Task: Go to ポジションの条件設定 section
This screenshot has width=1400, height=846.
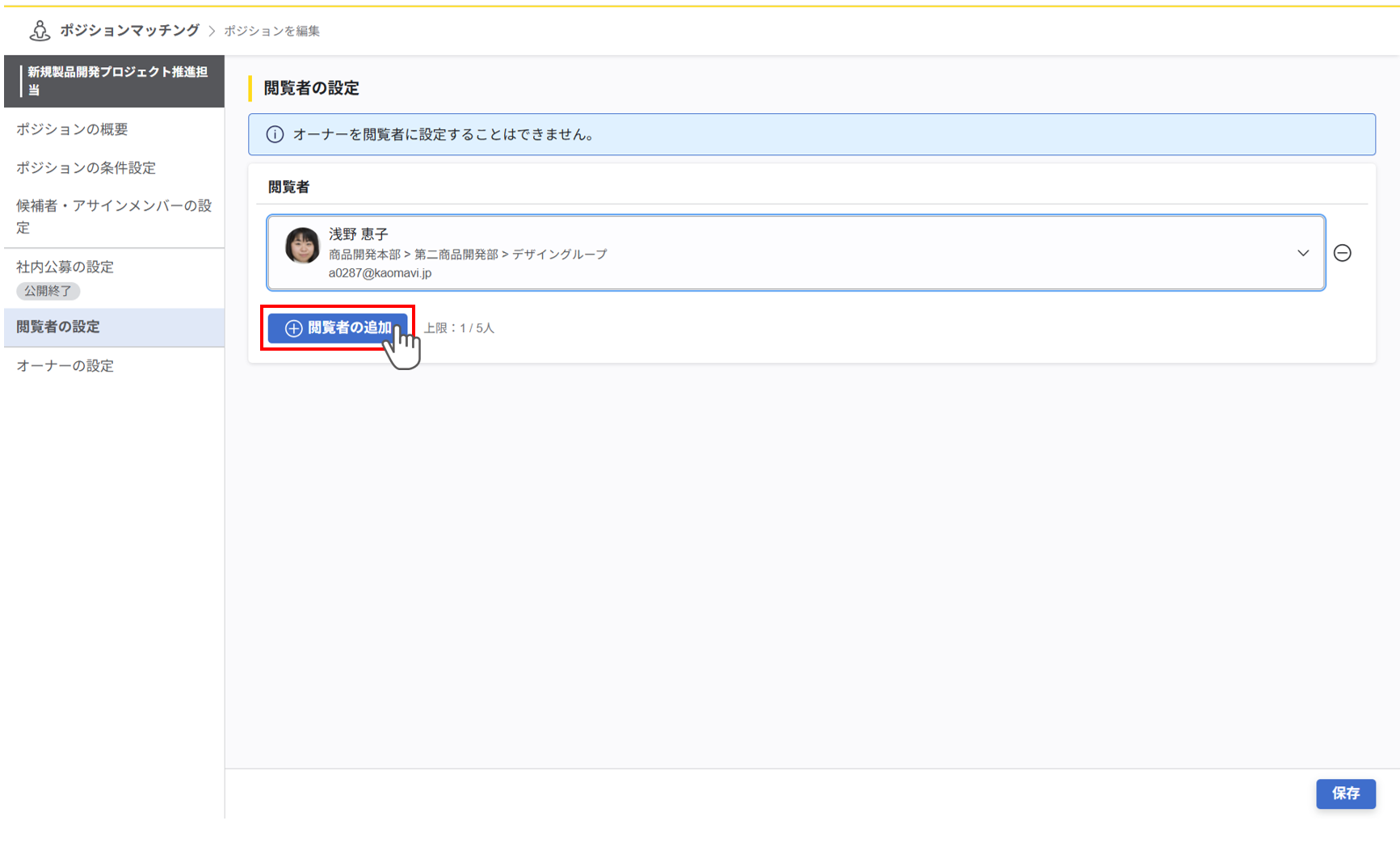Action: tap(86, 168)
